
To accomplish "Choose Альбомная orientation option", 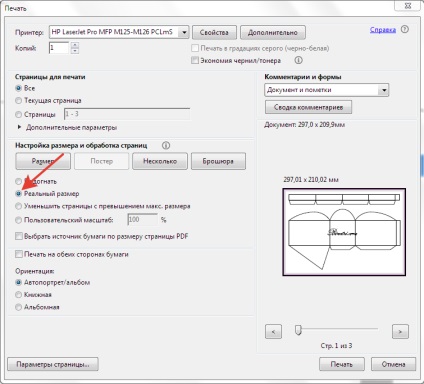I will coord(19,307).
